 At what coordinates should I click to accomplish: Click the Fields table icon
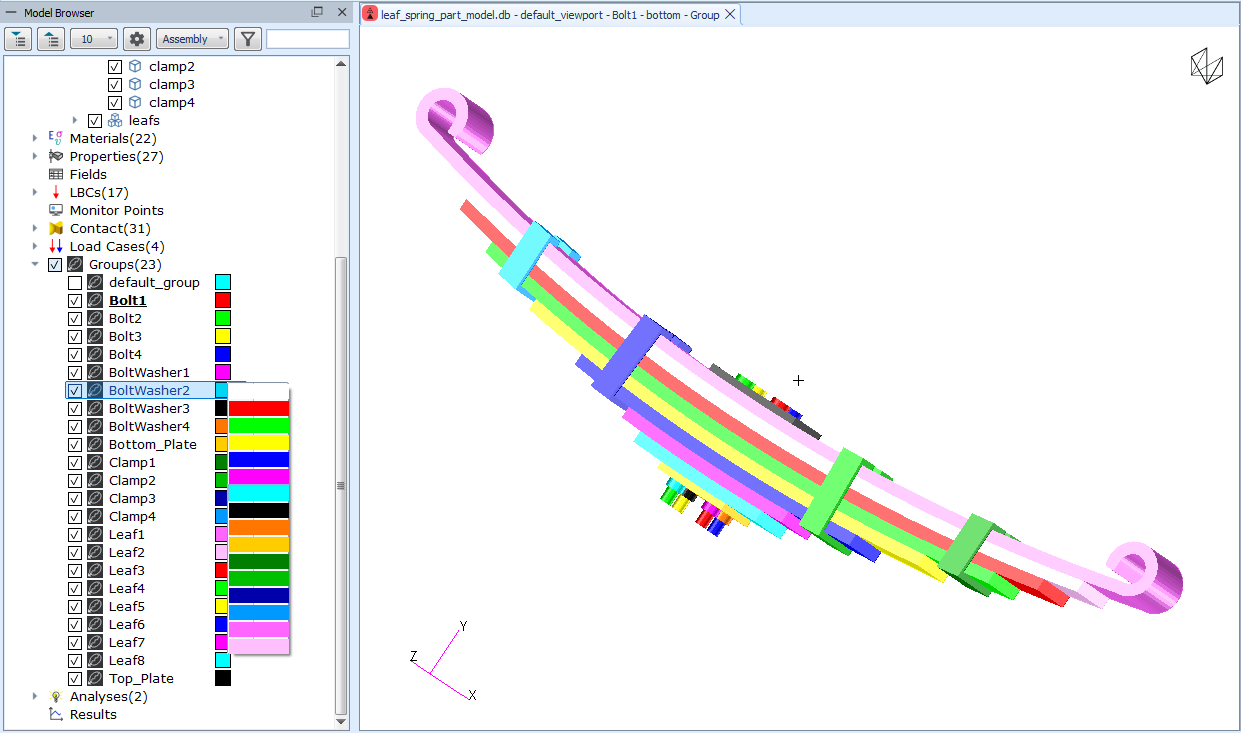[x=56, y=174]
